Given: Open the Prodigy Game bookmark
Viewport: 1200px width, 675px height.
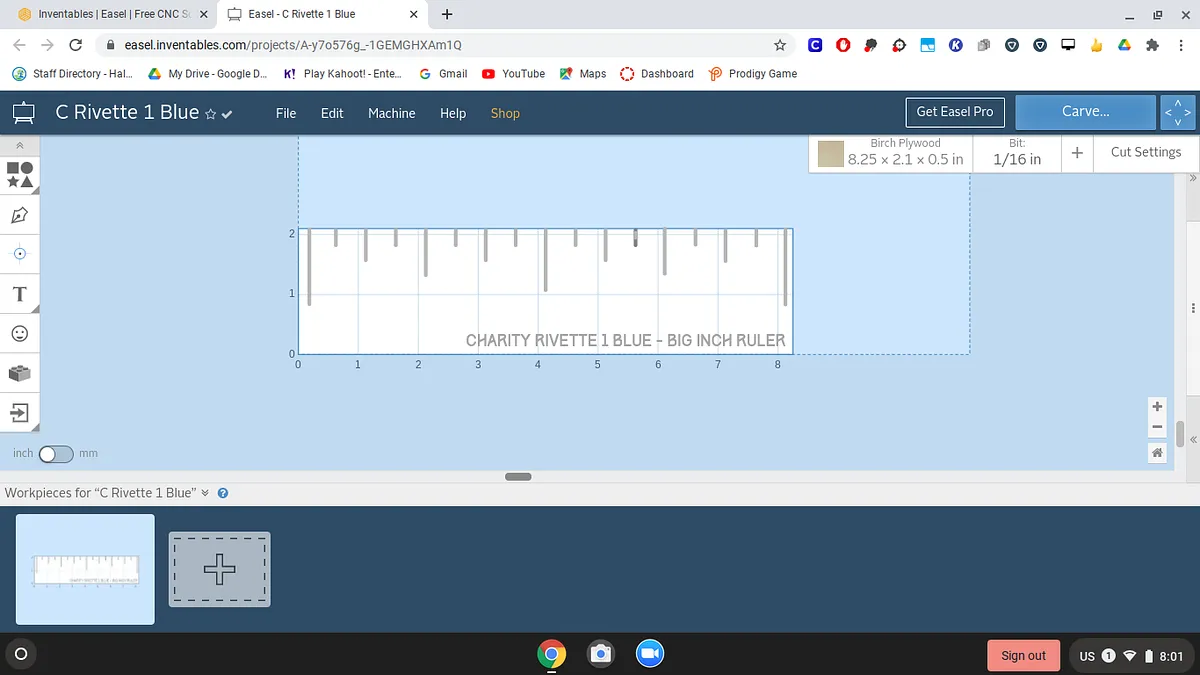Looking at the screenshot, I should click(753, 74).
